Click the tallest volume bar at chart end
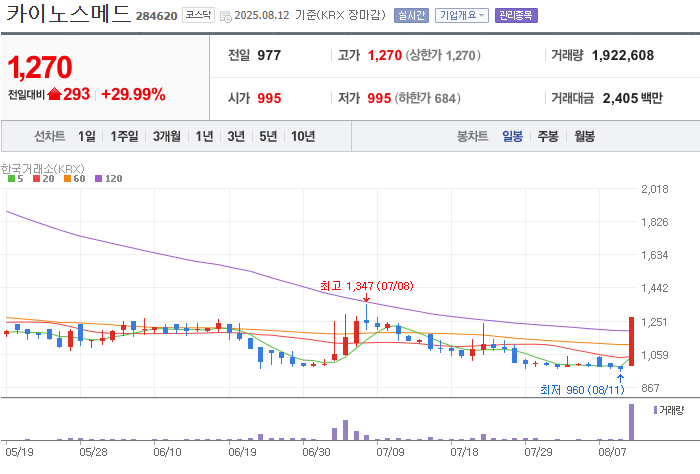Screen dimensions: 700x474 pos(631,422)
